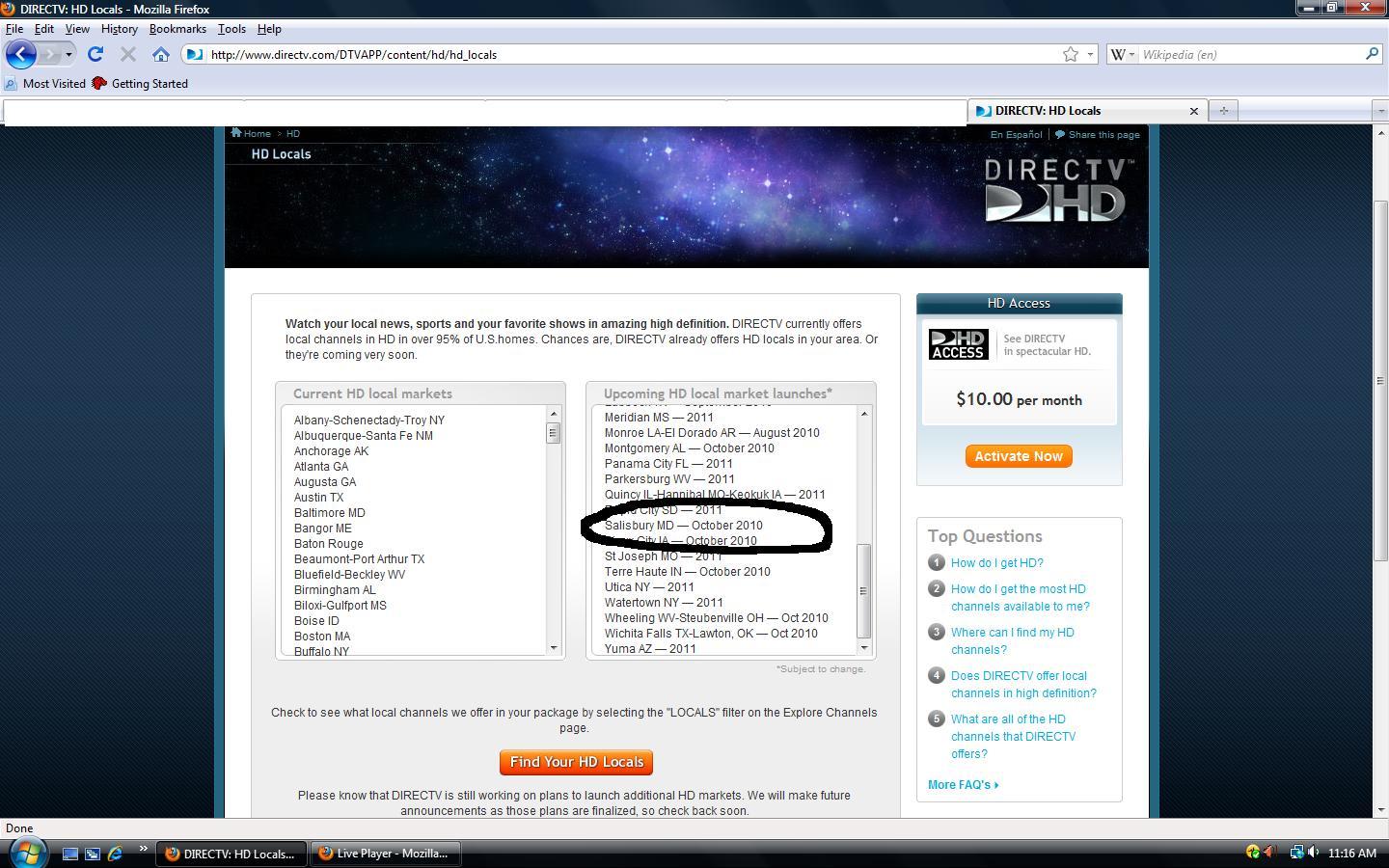Open question about all HD channels DIRECTV offers
The width and height of the screenshot is (1389, 868).
[1013, 737]
